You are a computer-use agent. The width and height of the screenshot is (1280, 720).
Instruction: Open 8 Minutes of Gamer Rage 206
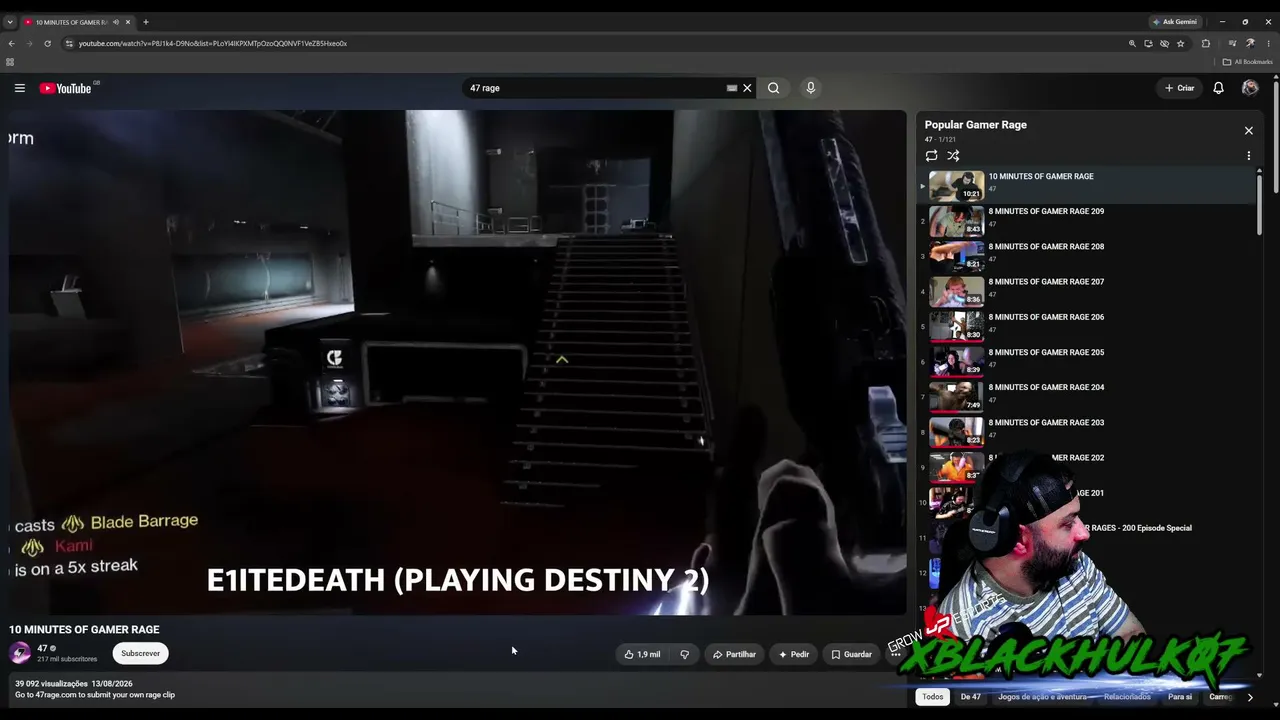pos(1088,325)
